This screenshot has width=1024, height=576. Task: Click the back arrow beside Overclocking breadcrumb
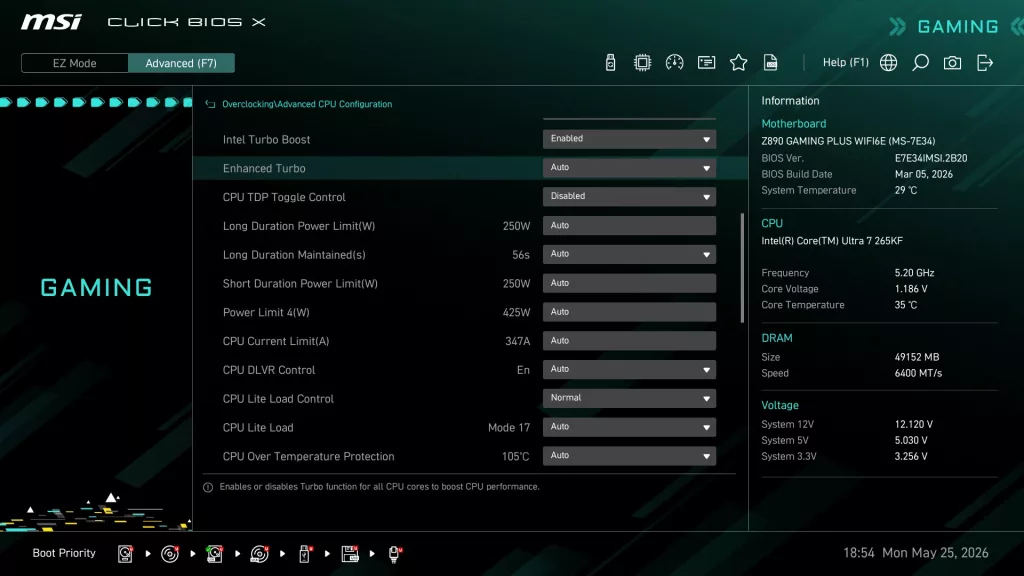pos(210,104)
